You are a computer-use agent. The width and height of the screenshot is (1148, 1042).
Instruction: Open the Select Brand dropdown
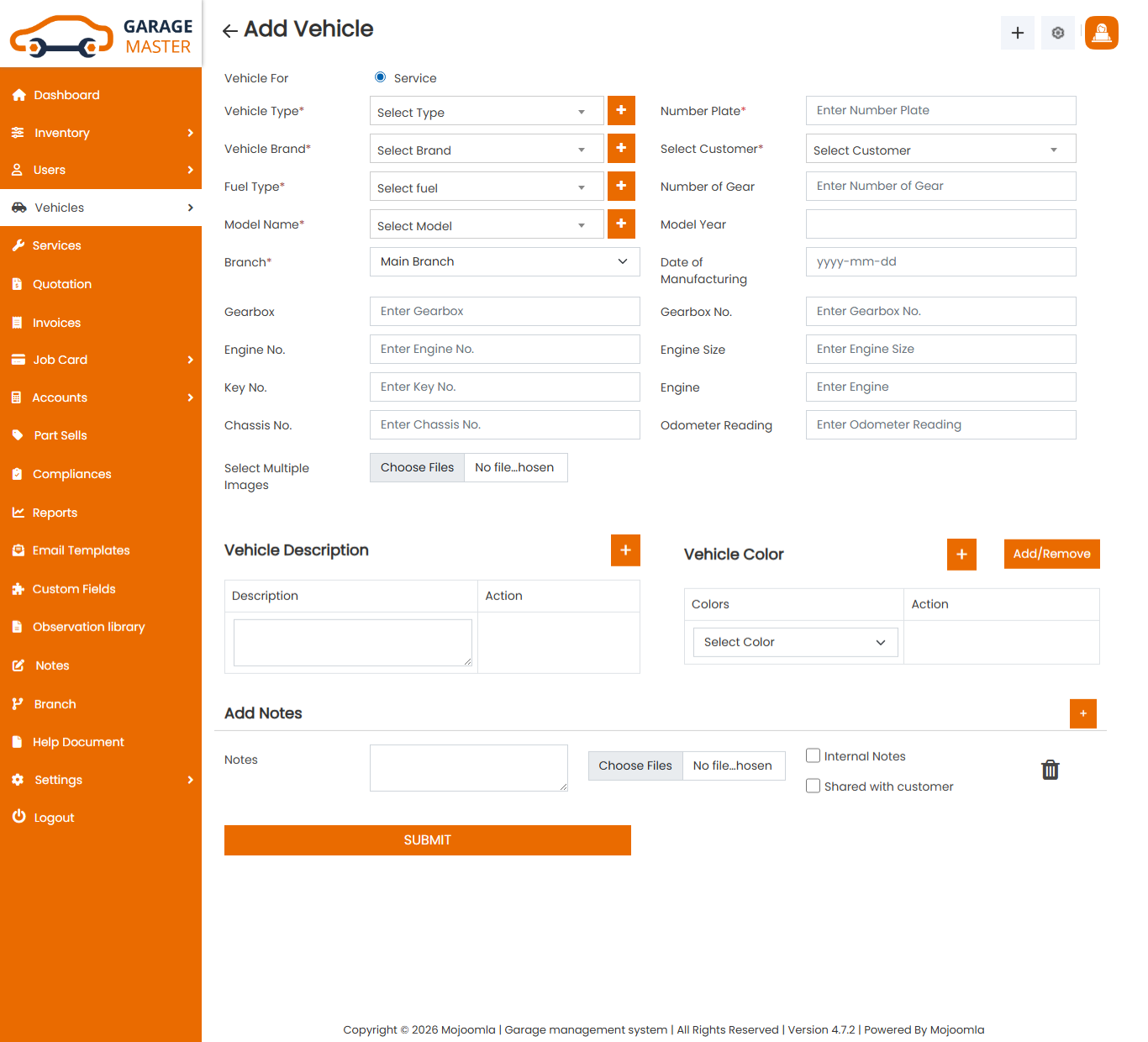(x=486, y=150)
